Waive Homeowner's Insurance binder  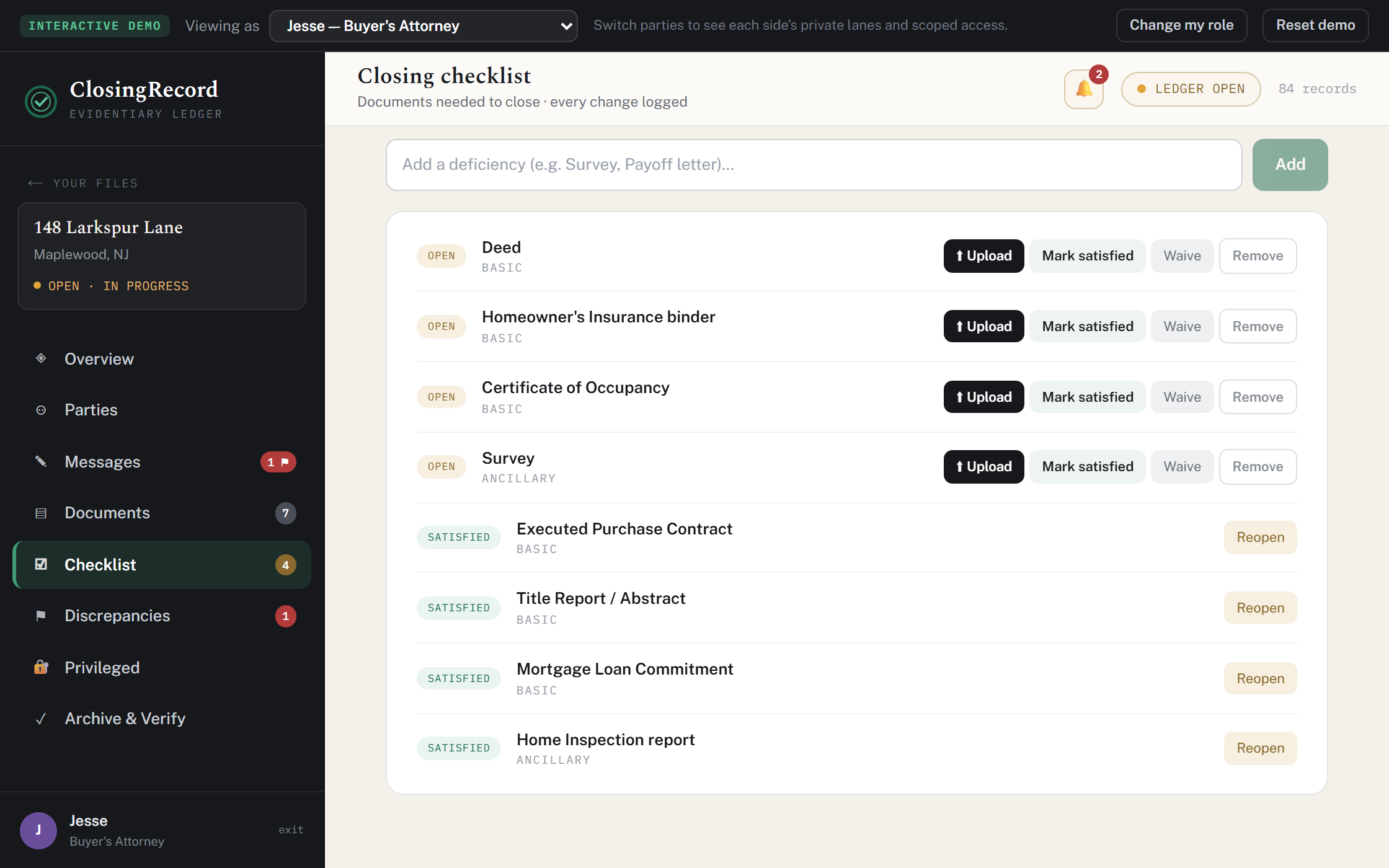[x=1182, y=327]
